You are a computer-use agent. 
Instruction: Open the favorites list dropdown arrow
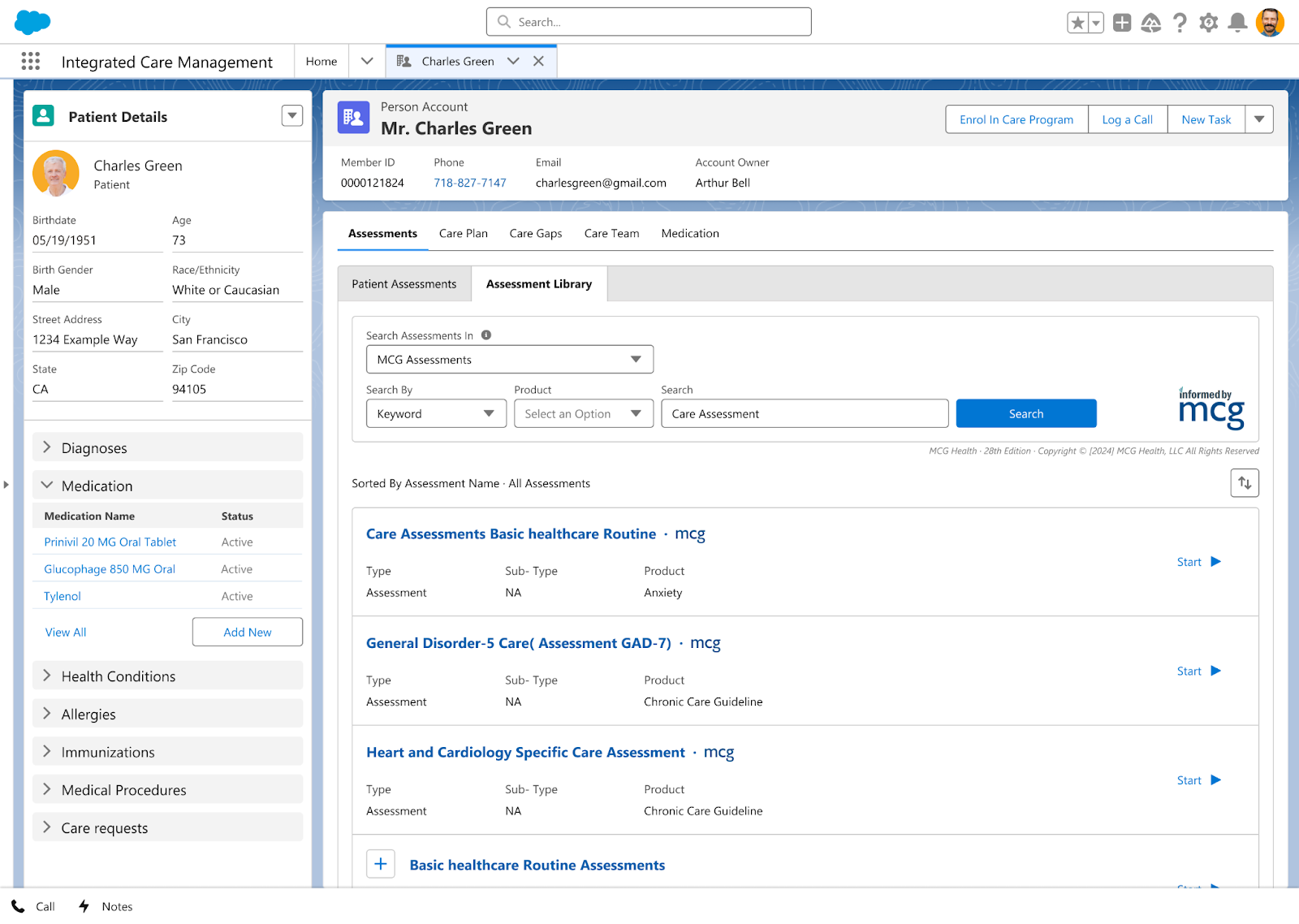(x=1096, y=23)
